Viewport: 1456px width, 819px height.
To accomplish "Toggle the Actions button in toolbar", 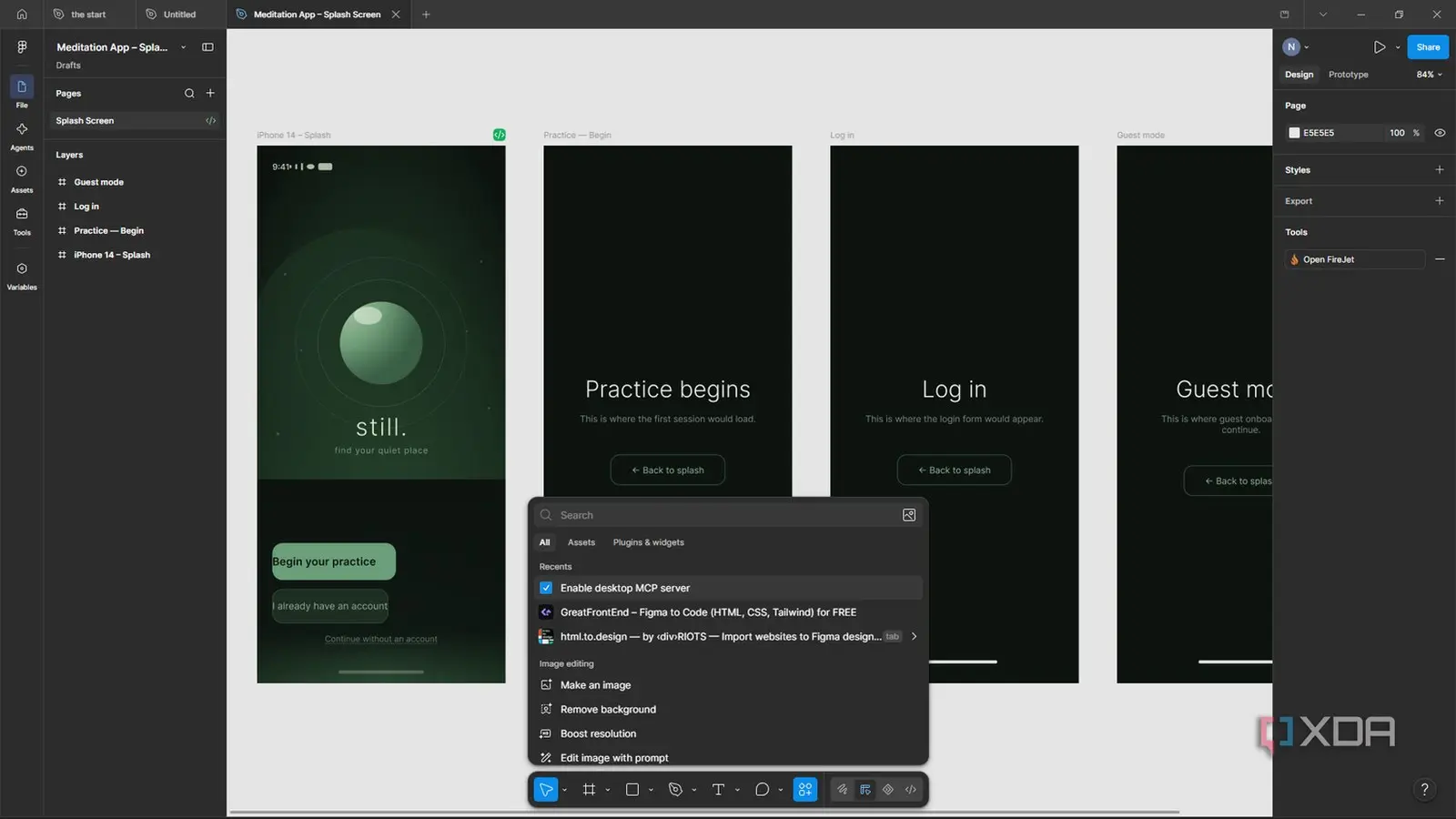I will (x=805, y=790).
